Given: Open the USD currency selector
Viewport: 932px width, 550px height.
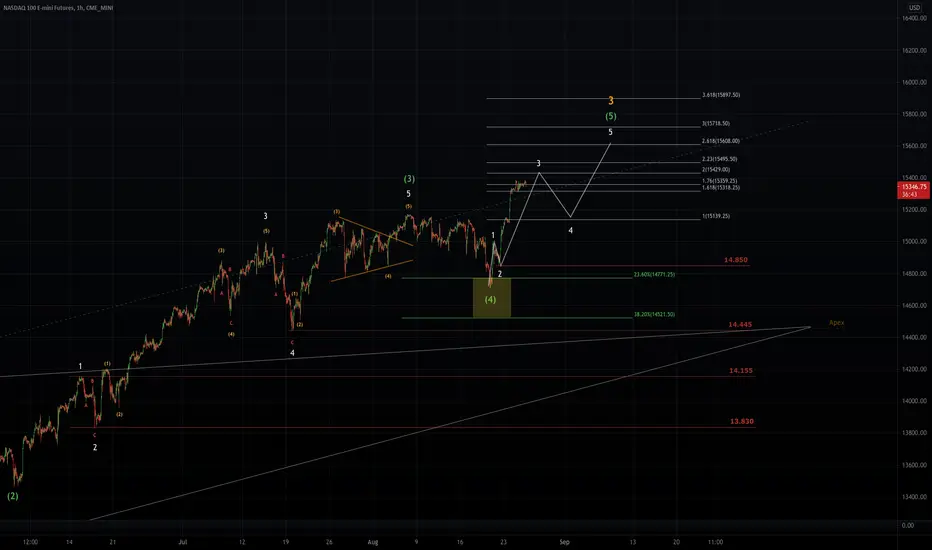Looking at the screenshot, I should [914, 8].
